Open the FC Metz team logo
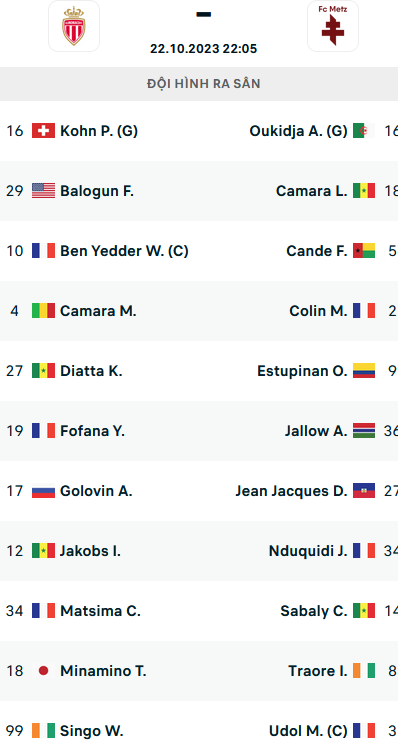Image resolution: width=398 pixels, height=747 pixels. (333, 26)
